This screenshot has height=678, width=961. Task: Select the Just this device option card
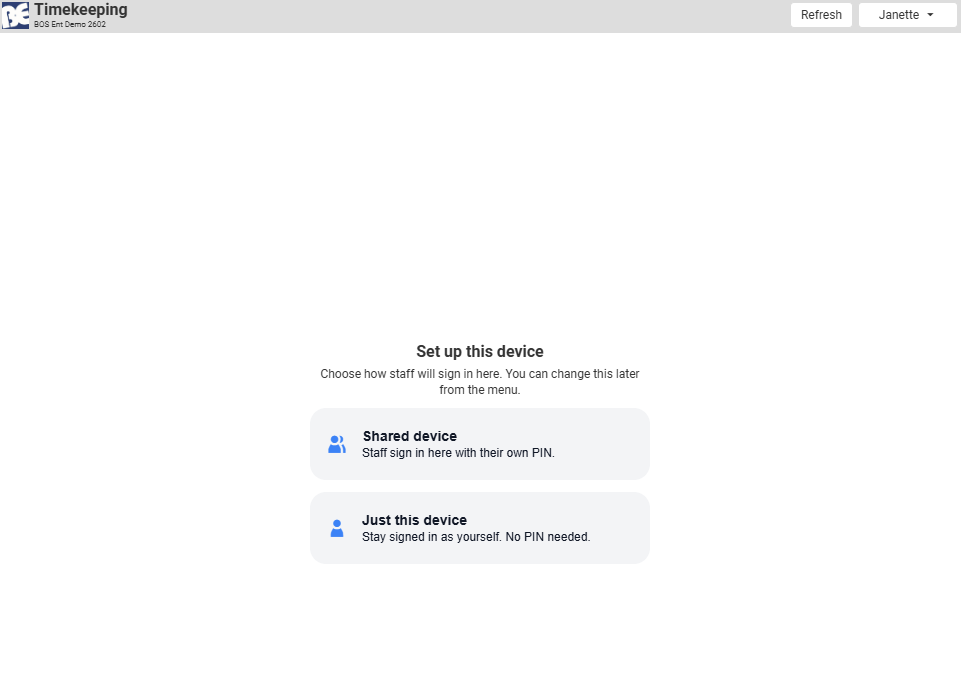click(x=480, y=528)
